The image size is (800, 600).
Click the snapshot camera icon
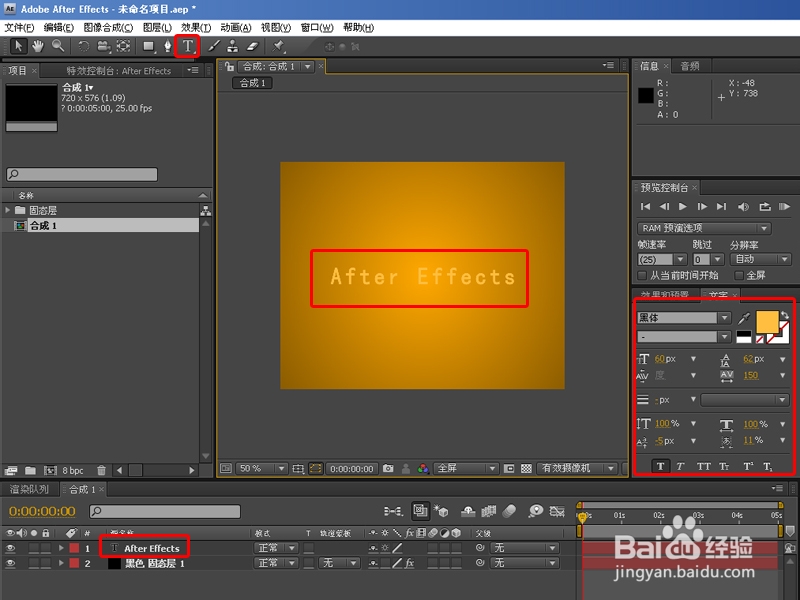click(388, 468)
